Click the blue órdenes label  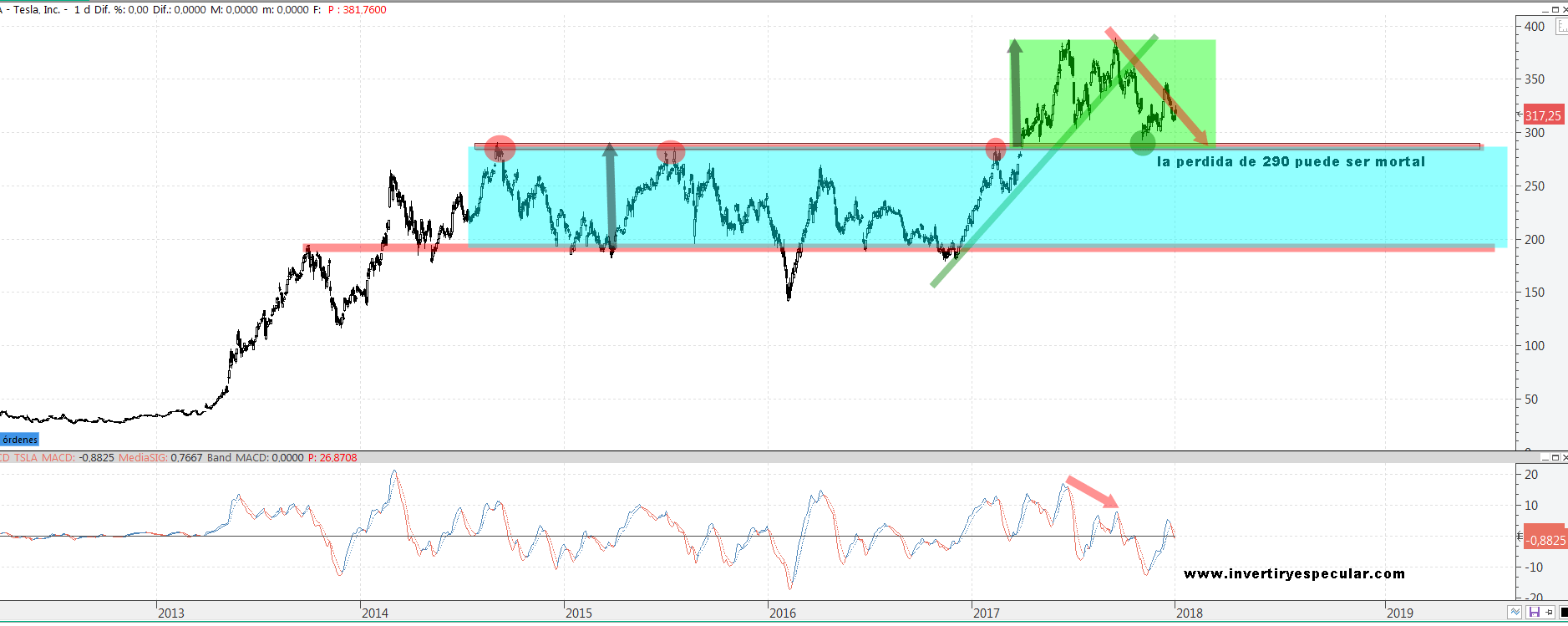point(19,440)
